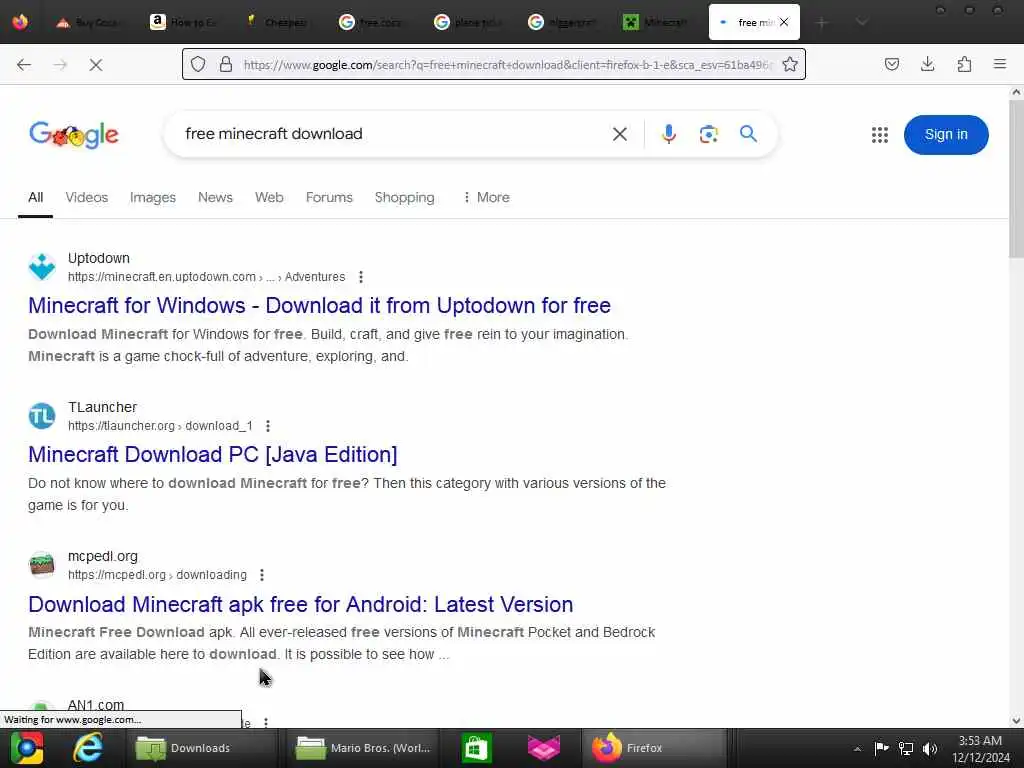List all tabs dropdown arrow

tap(861, 22)
